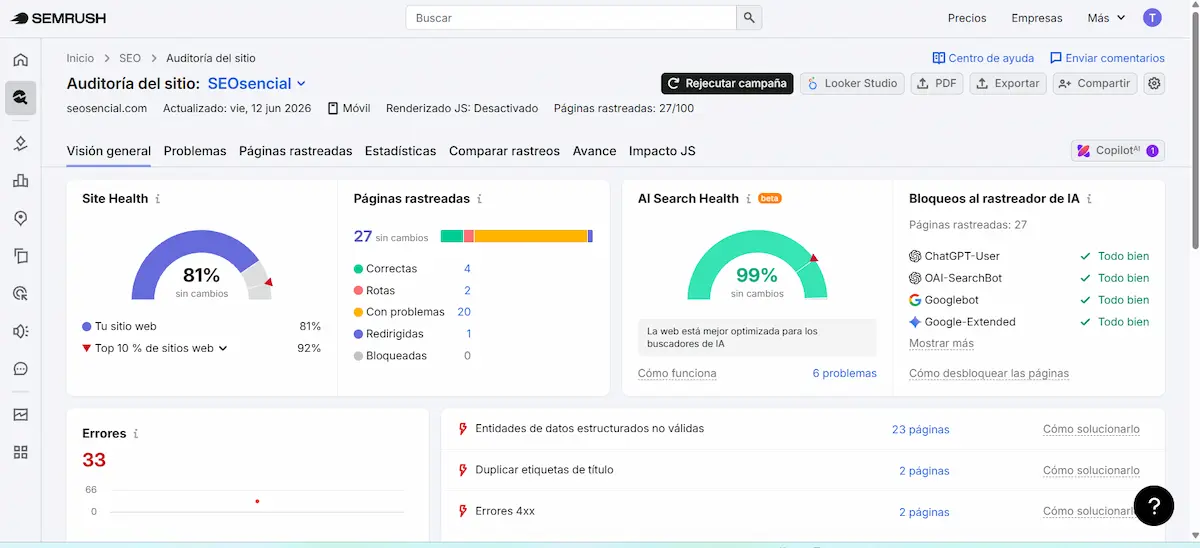
Task: Export as PDF button
Action: (937, 84)
